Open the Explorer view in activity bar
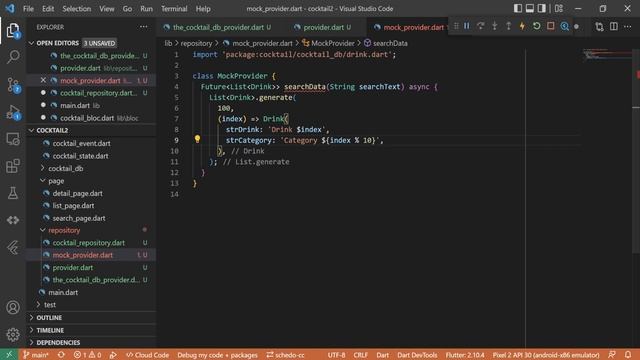Image resolution: width=640 pixels, height=360 pixels. pyautogui.click(x=13, y=30)
